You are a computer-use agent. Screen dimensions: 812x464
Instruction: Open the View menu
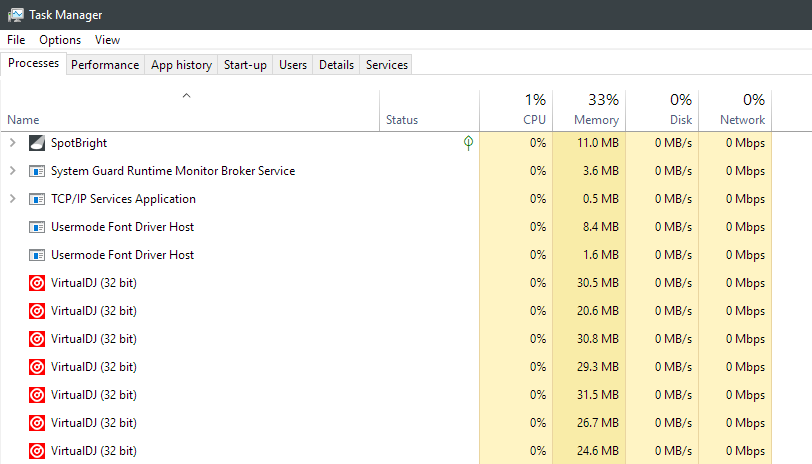(x=107, y=40)
